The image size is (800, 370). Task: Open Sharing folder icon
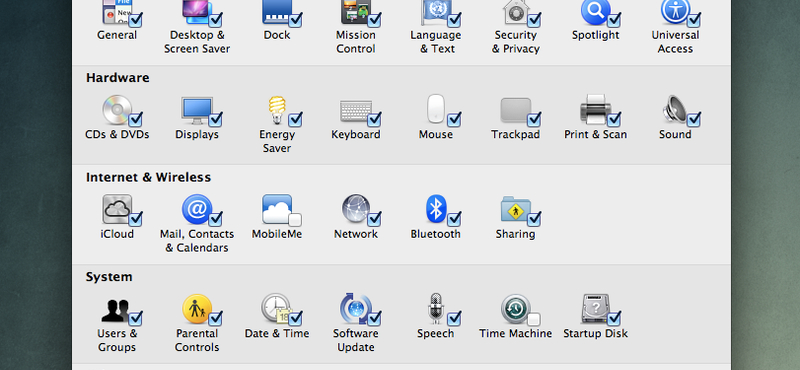pyautogui.click(x=515, y=209)
